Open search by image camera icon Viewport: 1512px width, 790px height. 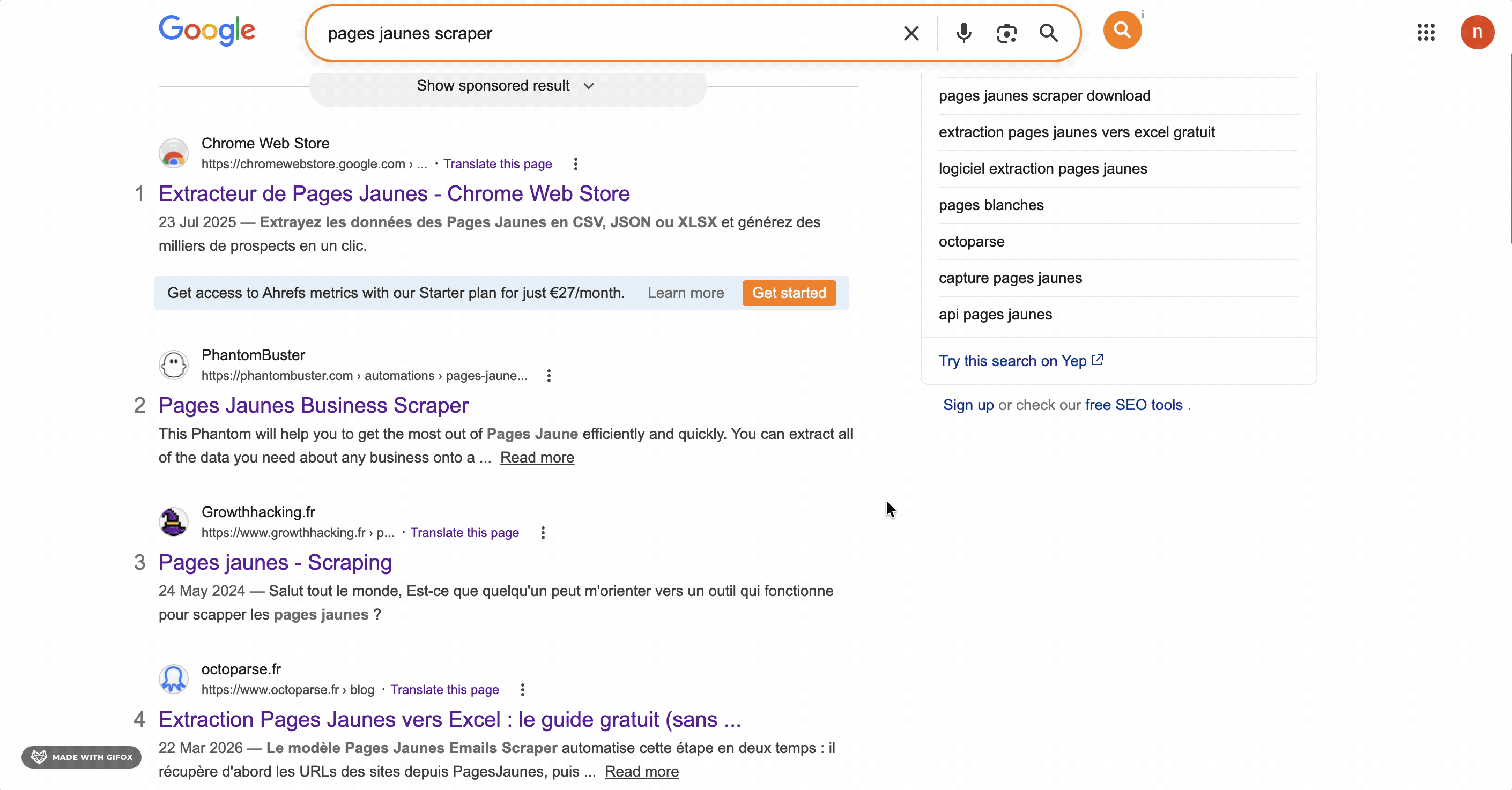click(x=1006, y=33)
